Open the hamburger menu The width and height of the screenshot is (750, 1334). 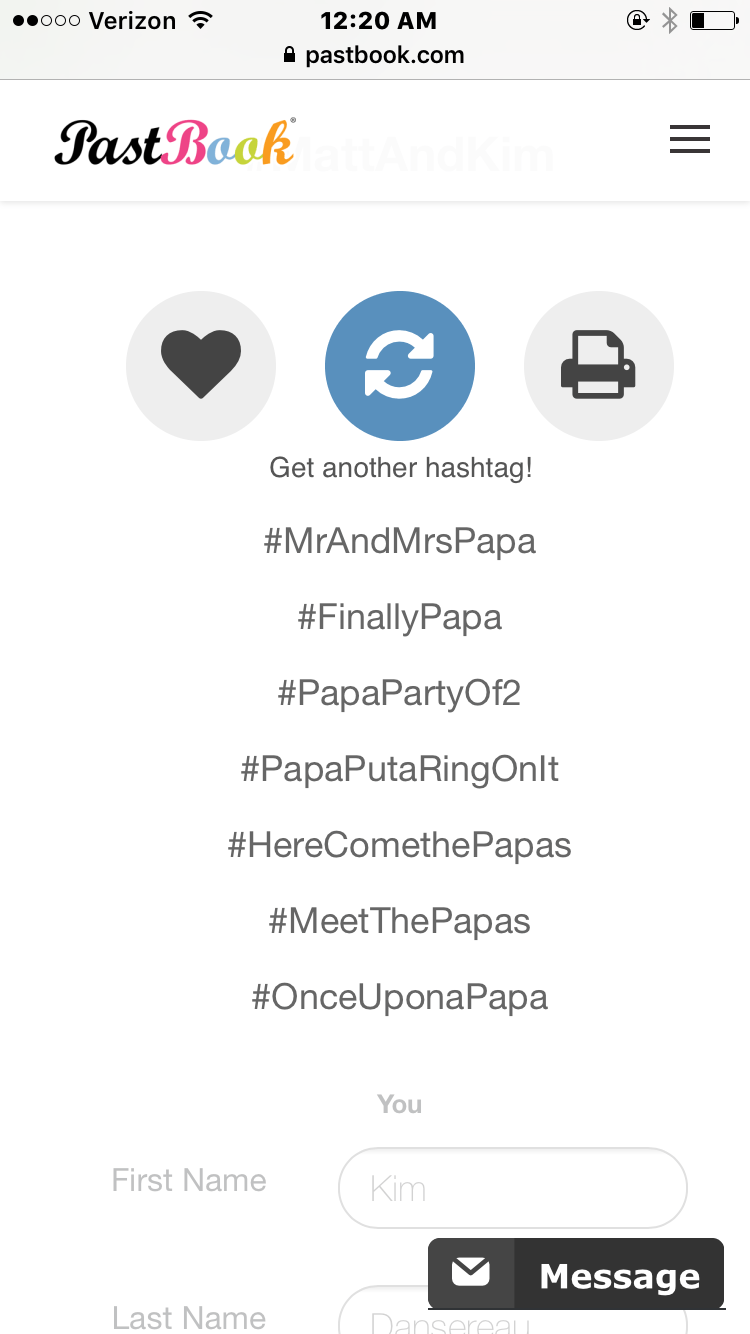[690, 140]
